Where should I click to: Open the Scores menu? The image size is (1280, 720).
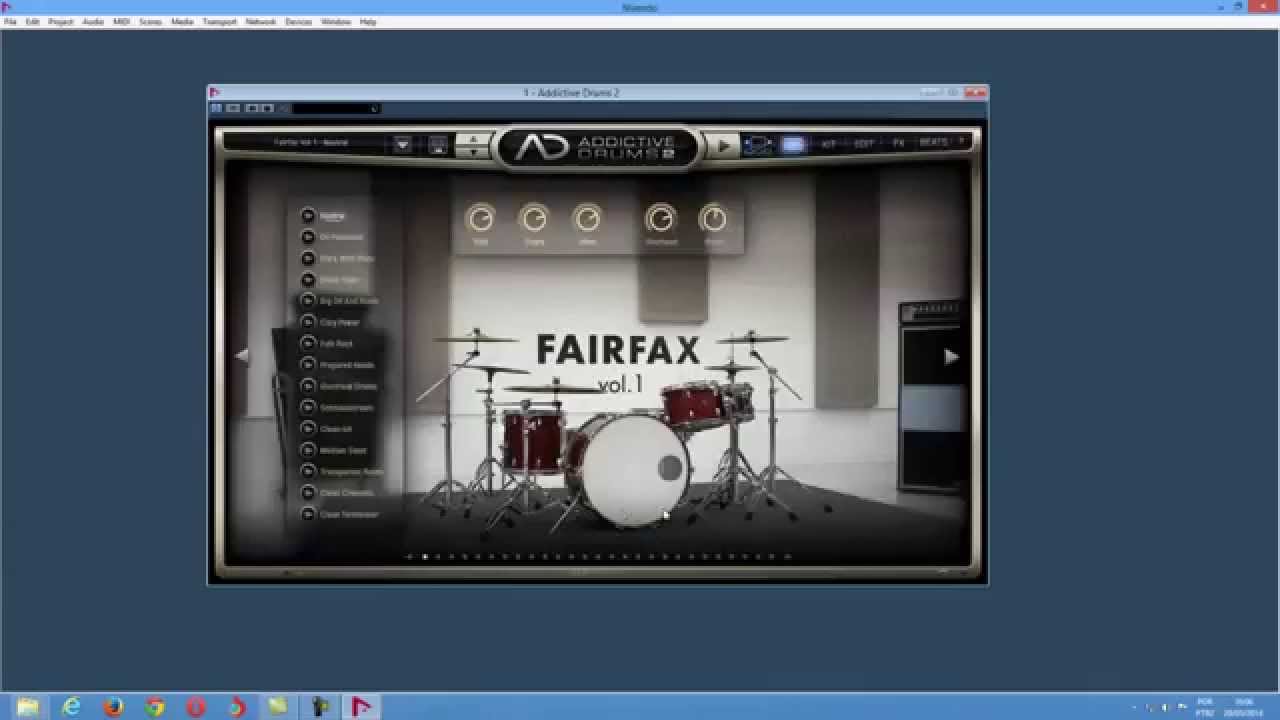pyautogui.click(x=151, y=21)
